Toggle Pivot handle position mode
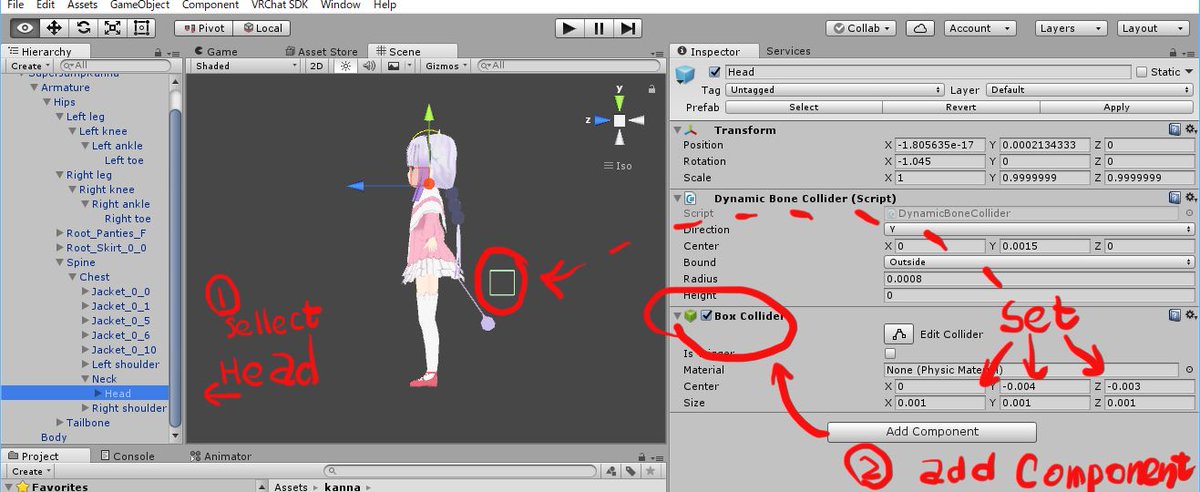This screenshot has height=492, width=1200. 203,28
